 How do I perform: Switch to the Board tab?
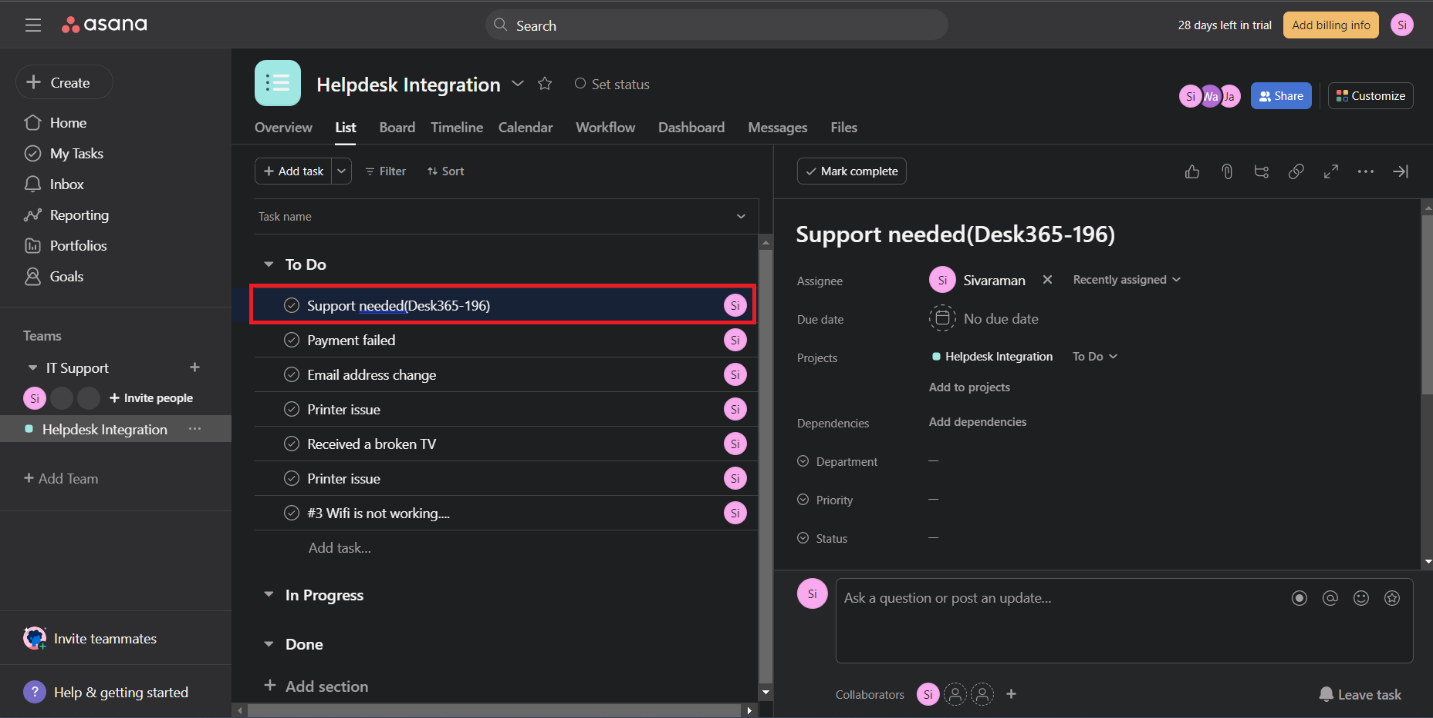click(397, 127)
